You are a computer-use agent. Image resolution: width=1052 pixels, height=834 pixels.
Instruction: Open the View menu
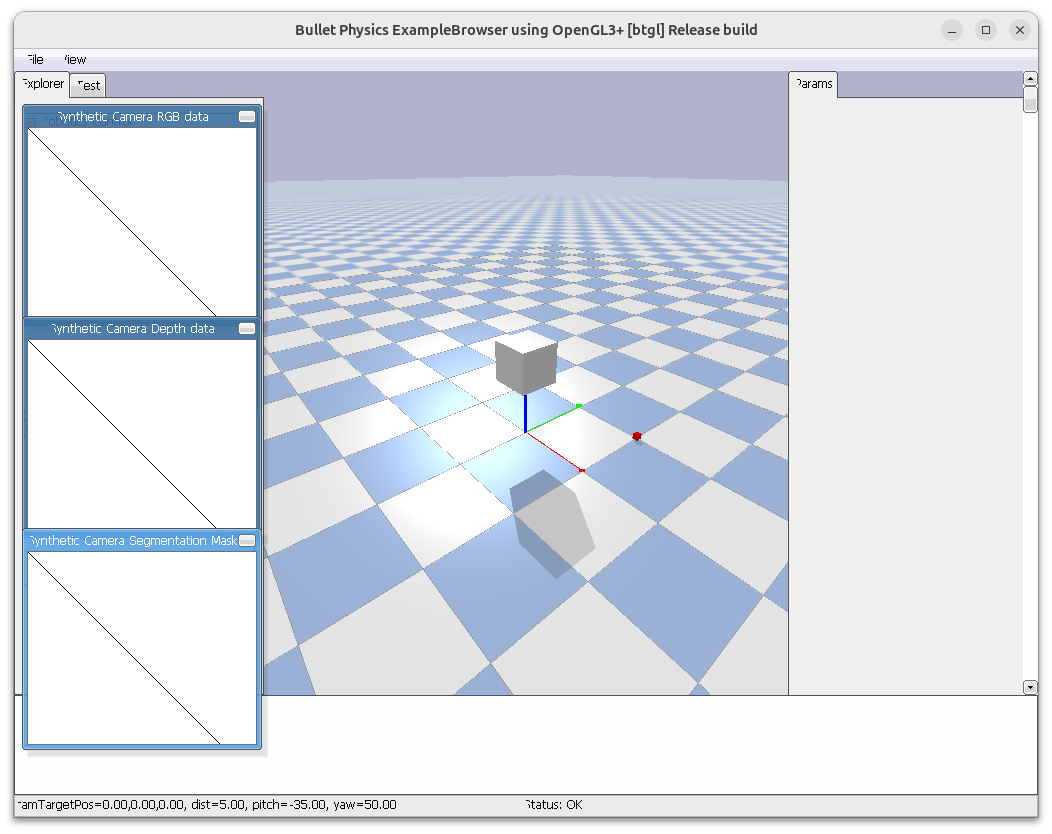click(x=74, y=60)
